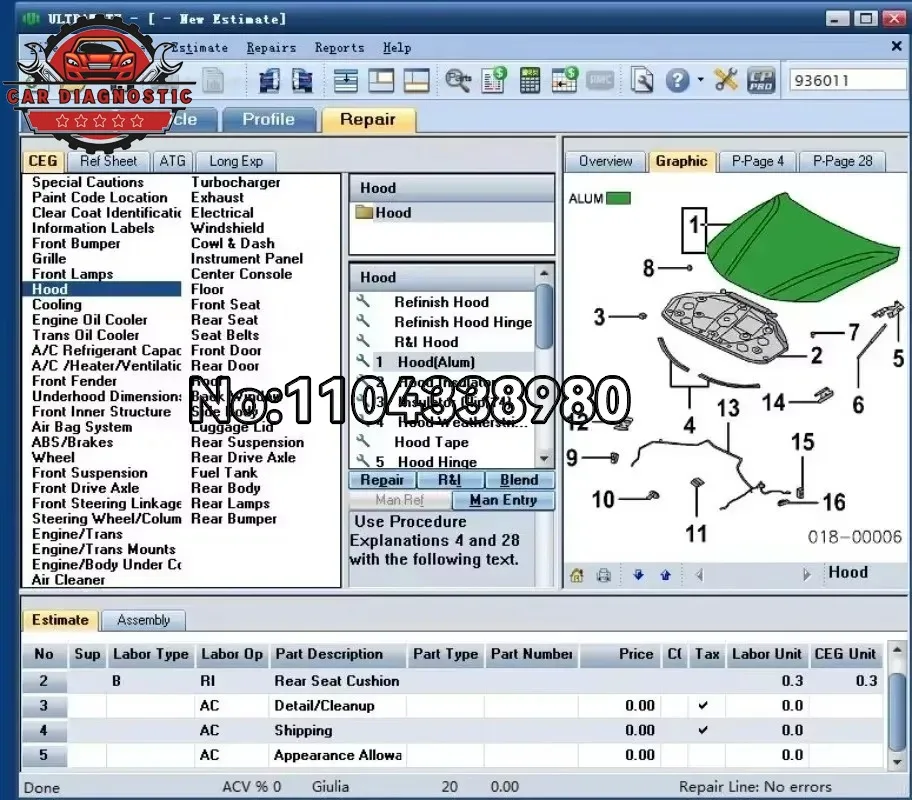This screenshot has height=800, width=912.
Task: Click the CP PRO toolbar icon
Action: point(761,80)
